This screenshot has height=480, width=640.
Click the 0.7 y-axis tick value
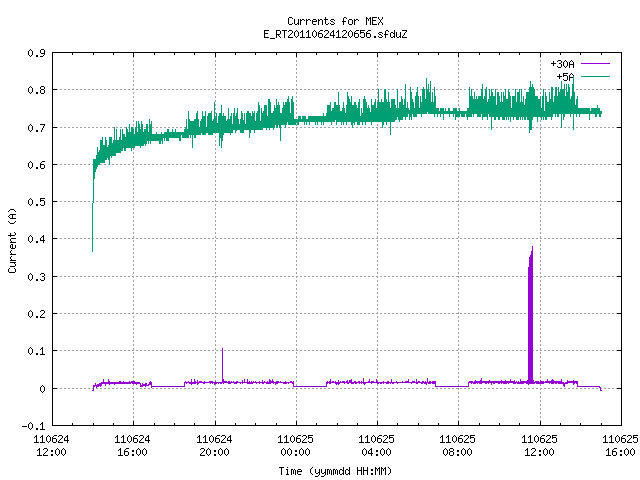(36, 128)
